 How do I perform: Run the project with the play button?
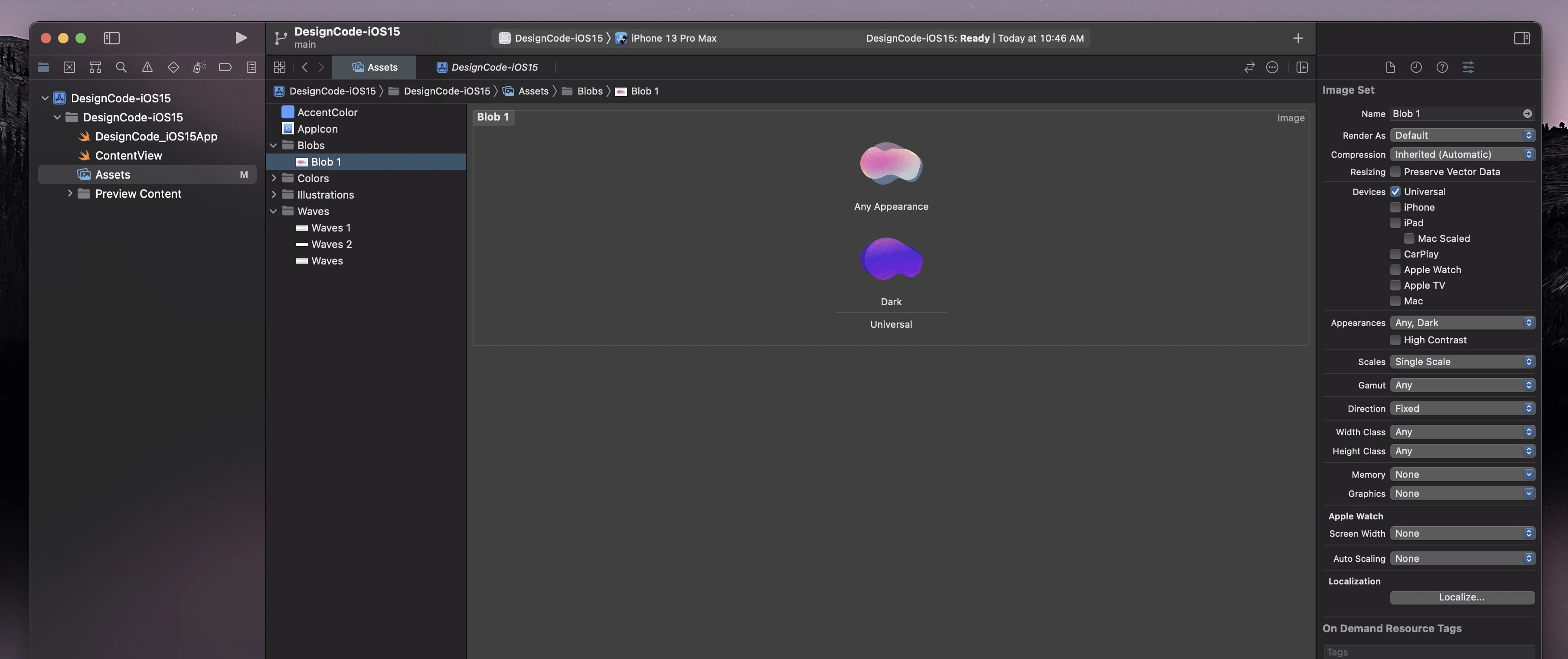240,38
